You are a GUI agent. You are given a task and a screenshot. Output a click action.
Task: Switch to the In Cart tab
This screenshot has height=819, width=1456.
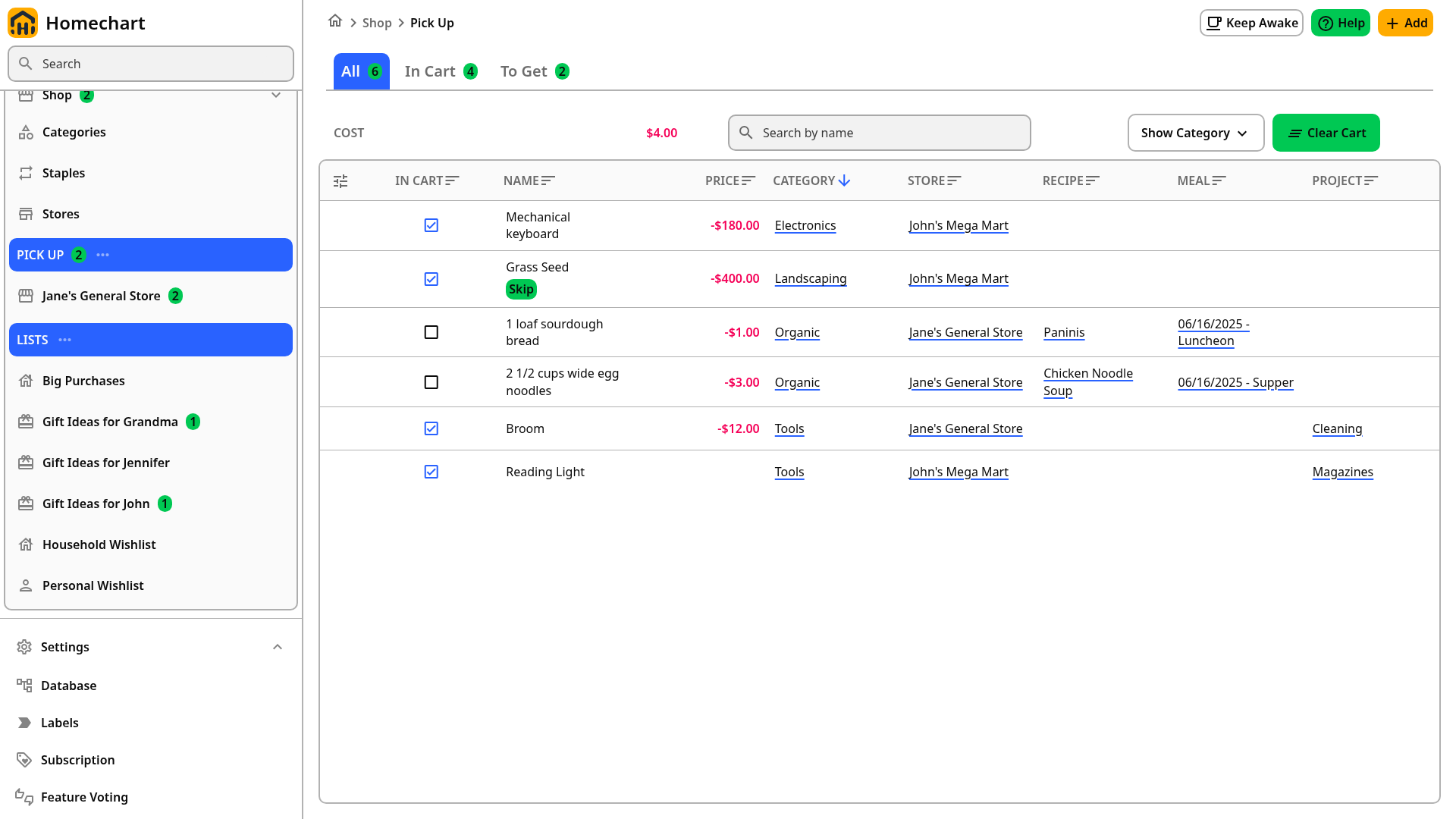441,71
